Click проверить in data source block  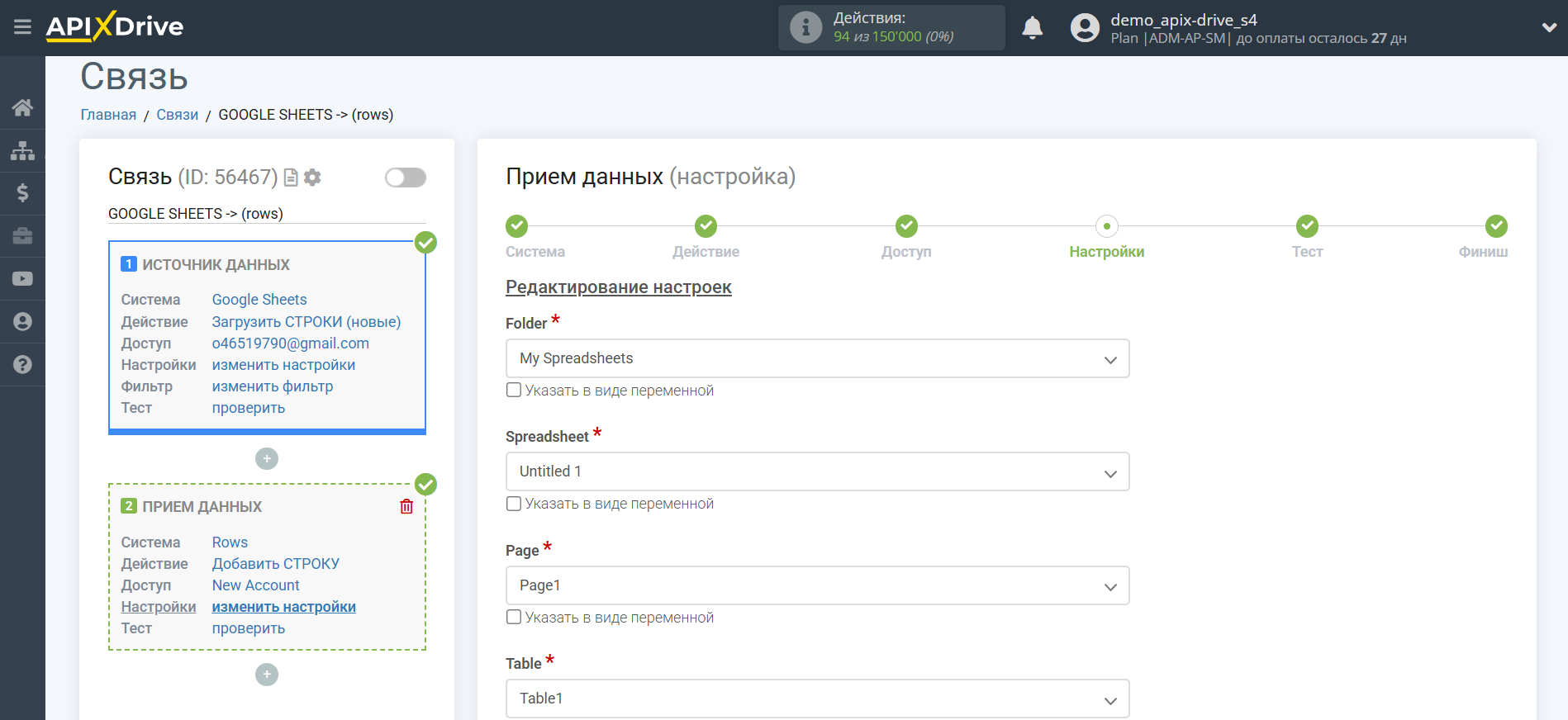pos(249,408)
